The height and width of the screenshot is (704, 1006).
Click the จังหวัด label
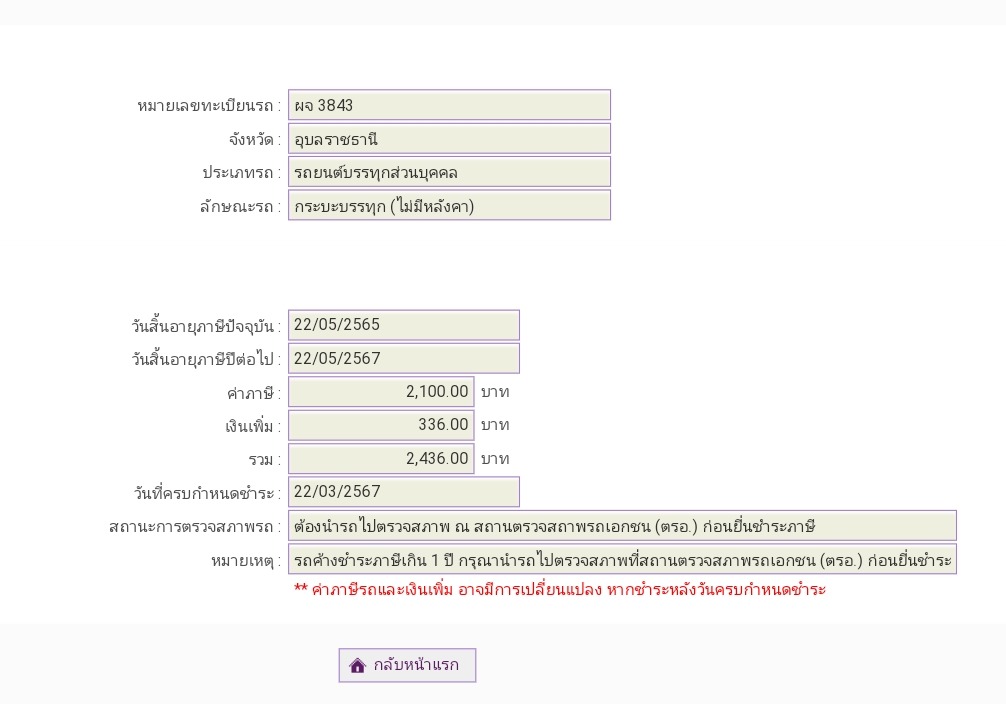255,139
